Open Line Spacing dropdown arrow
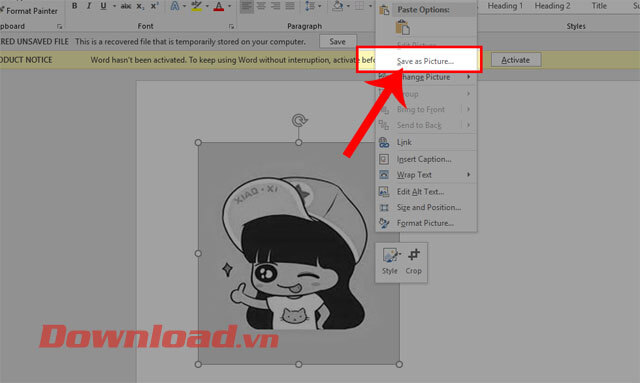Viewport: 640px width, 383px height. click(x=320, y=6)
